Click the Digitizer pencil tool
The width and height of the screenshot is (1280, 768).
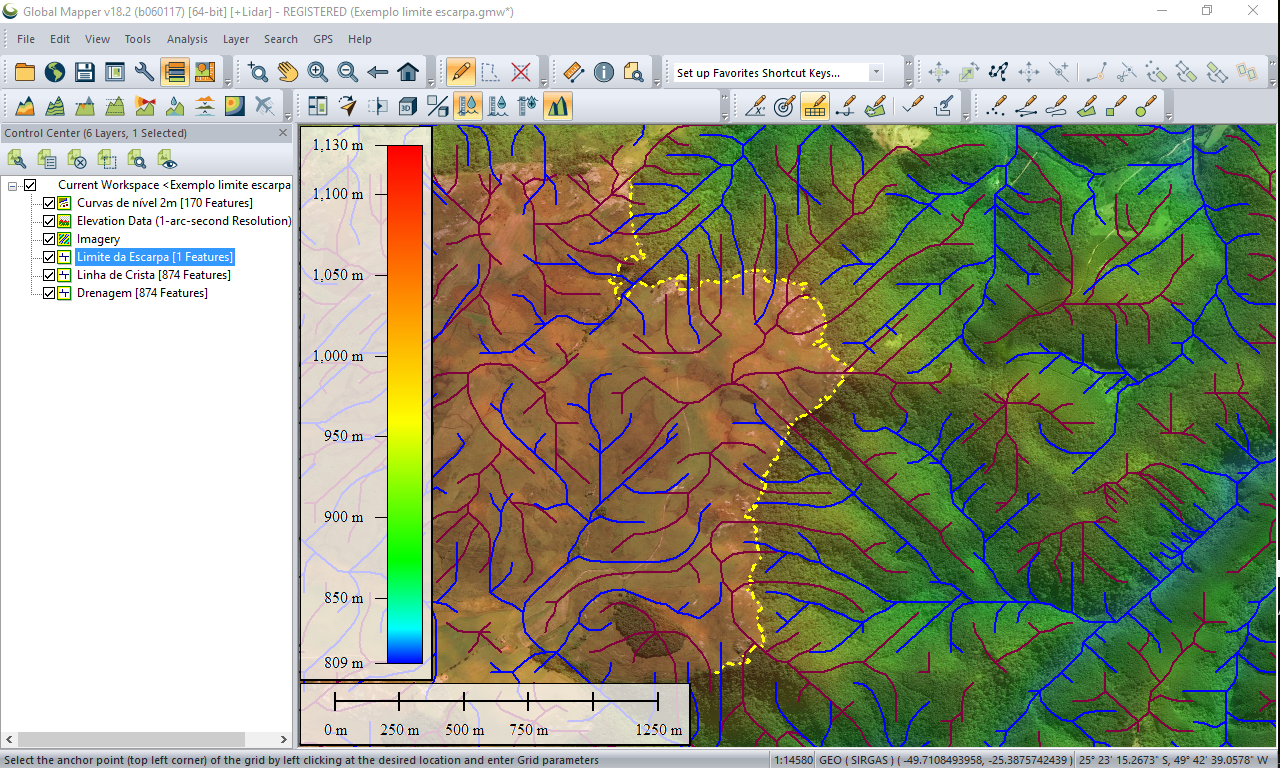[460, 72]
